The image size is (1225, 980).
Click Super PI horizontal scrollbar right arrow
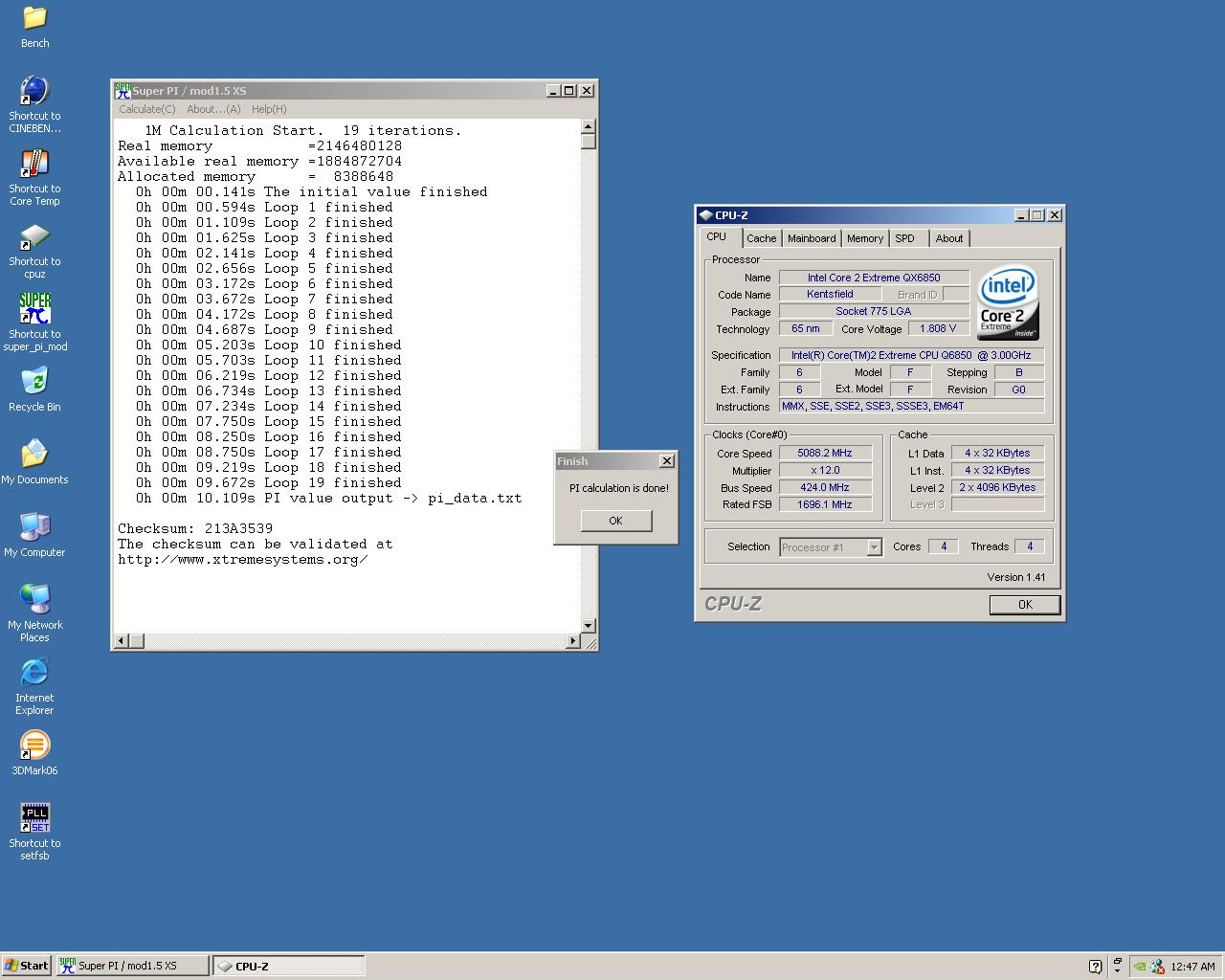(x=573, y=640)
